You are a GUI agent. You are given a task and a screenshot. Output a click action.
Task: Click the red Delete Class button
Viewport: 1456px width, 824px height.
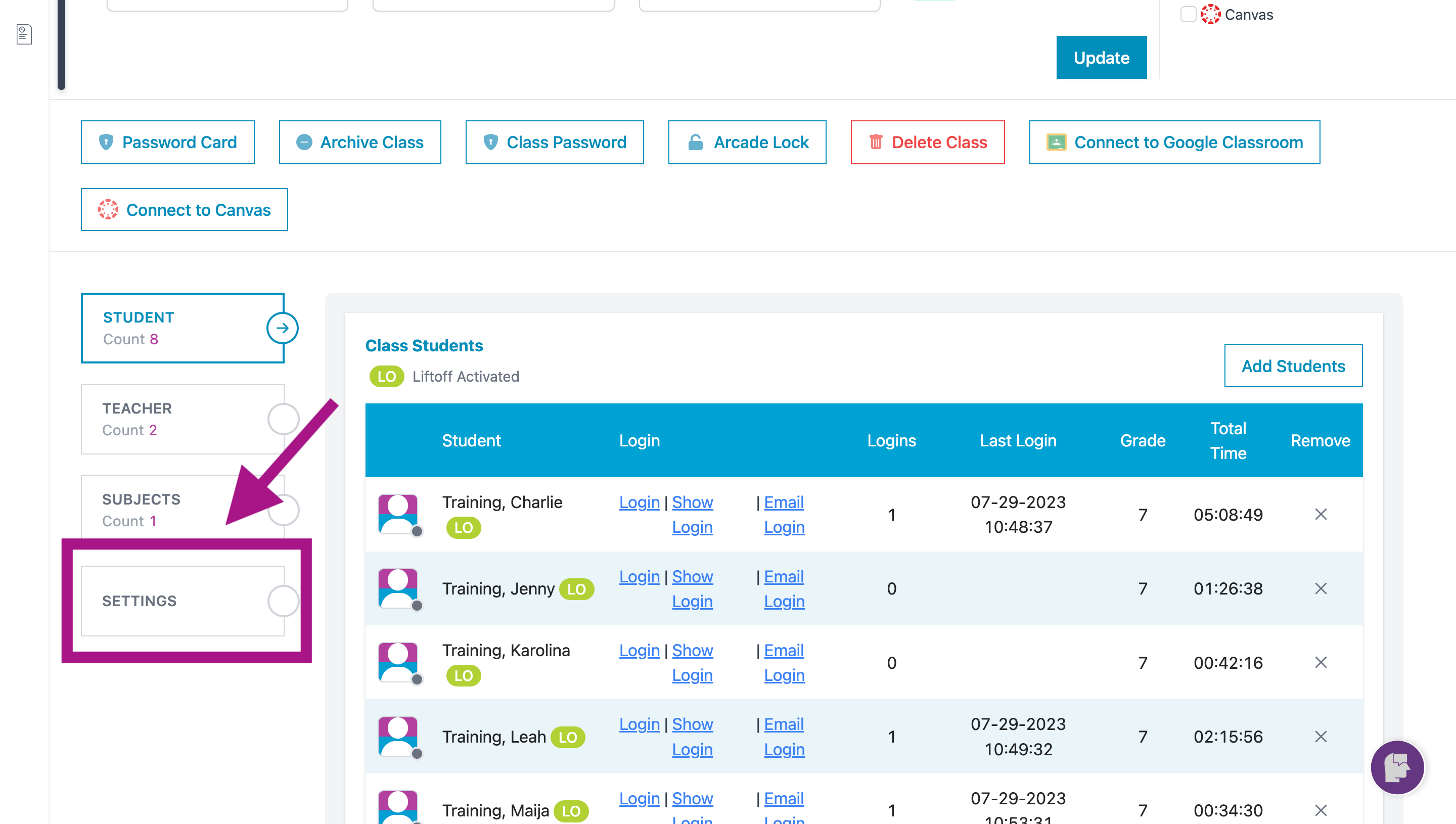coord(928,142)
